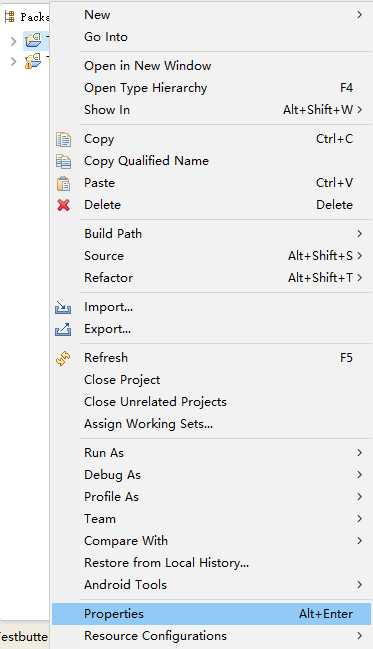Expand the second project tree node
Screen dimensions: 373x649
point(13,62)
